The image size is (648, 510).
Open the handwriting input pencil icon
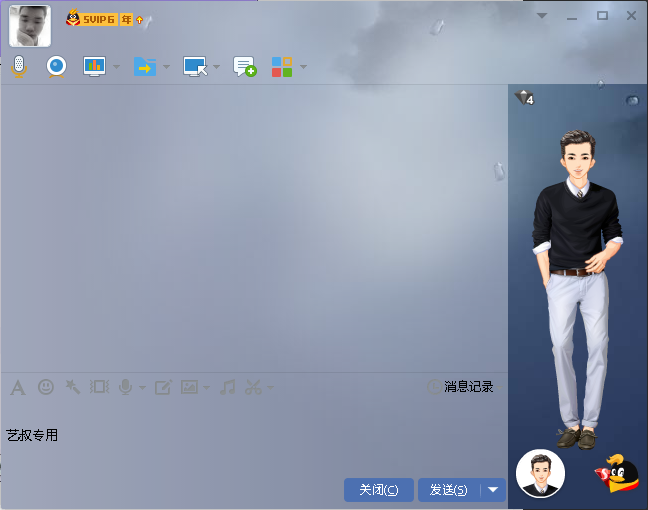tap(163, 387)
